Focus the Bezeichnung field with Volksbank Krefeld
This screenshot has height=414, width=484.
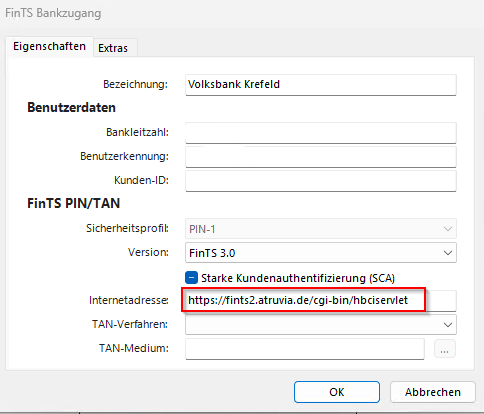click(321, 85)
